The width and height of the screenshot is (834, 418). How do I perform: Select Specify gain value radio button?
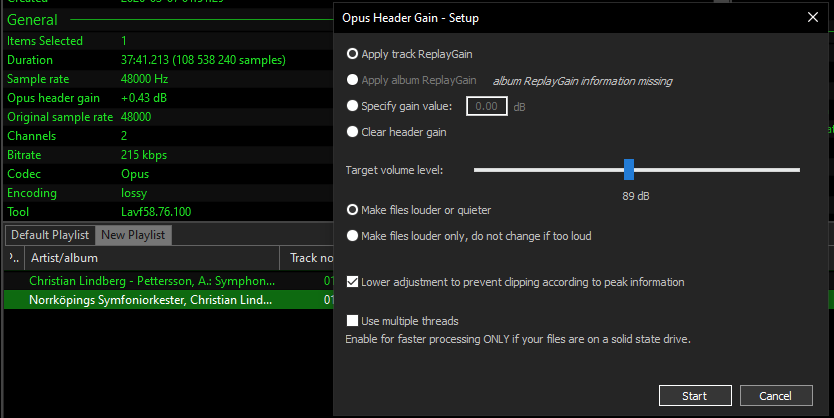352,105
